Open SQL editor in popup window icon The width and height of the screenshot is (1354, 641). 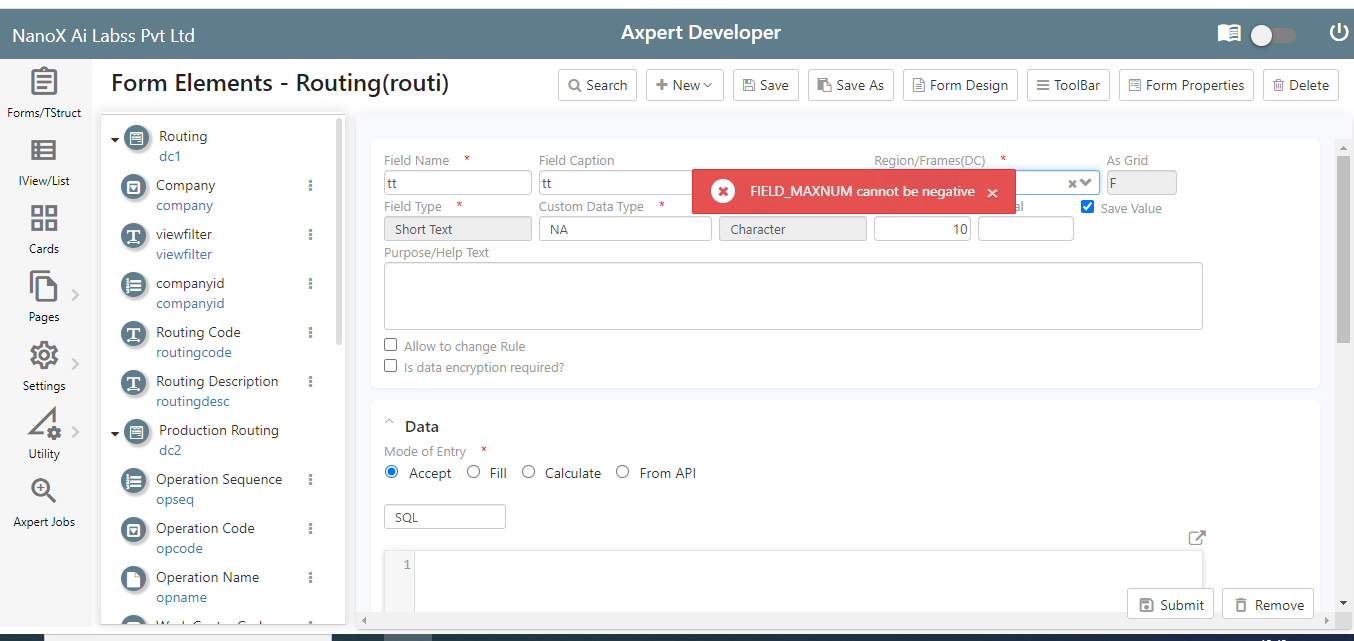click(1196, 538)
